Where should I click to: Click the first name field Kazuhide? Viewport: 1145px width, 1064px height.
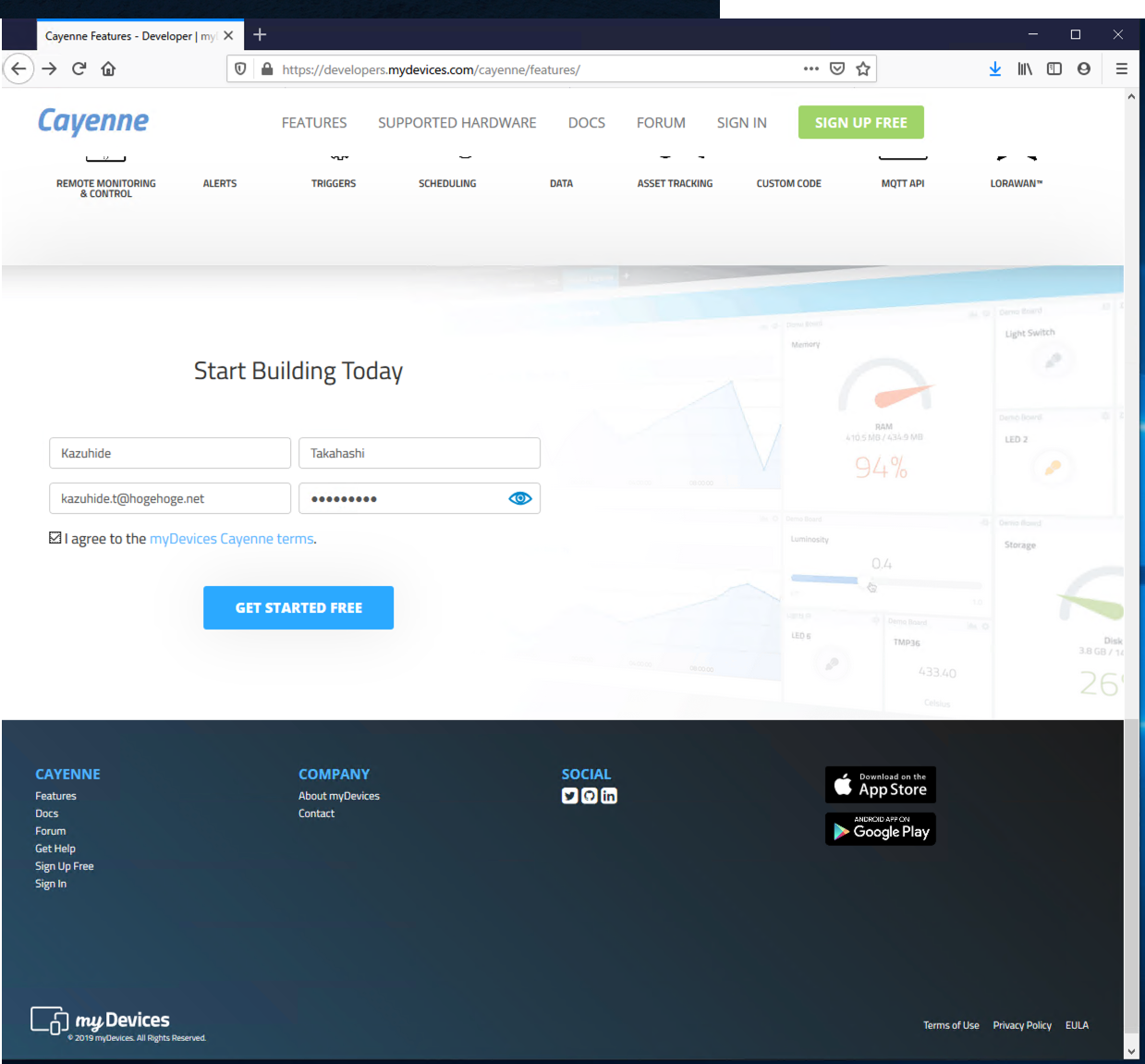pyautogui.click(x=170, y=453)
